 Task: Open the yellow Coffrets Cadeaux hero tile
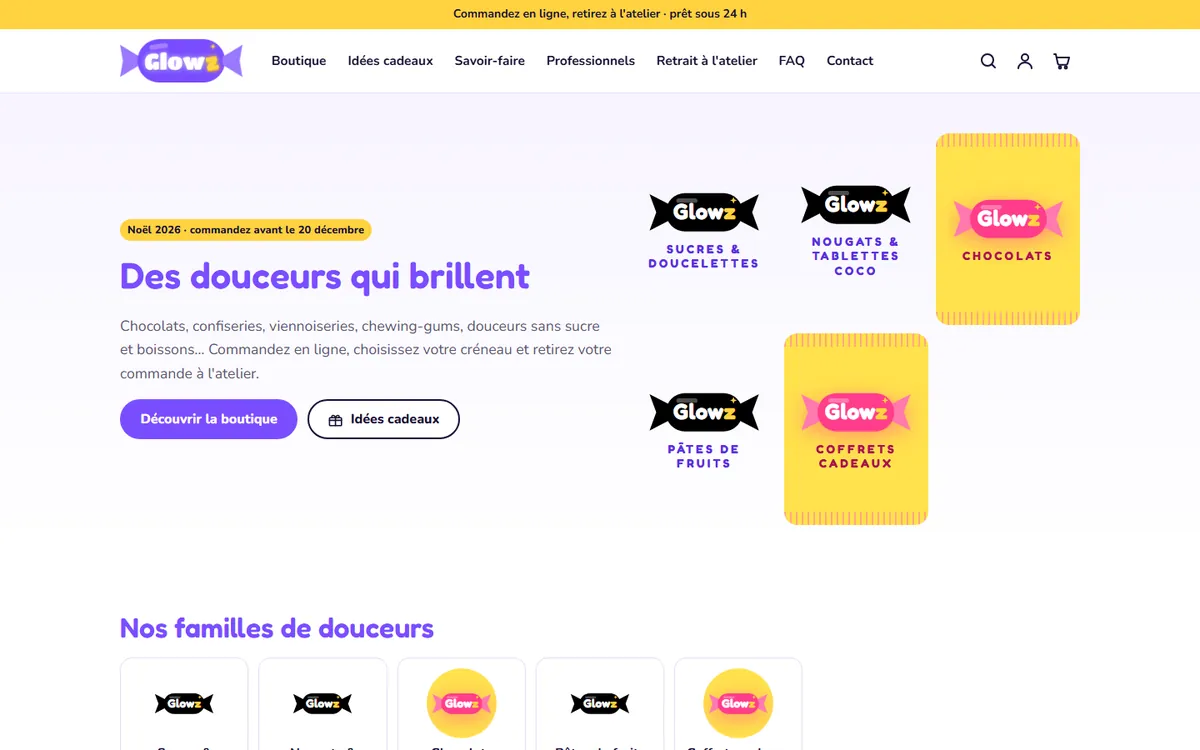856,429
